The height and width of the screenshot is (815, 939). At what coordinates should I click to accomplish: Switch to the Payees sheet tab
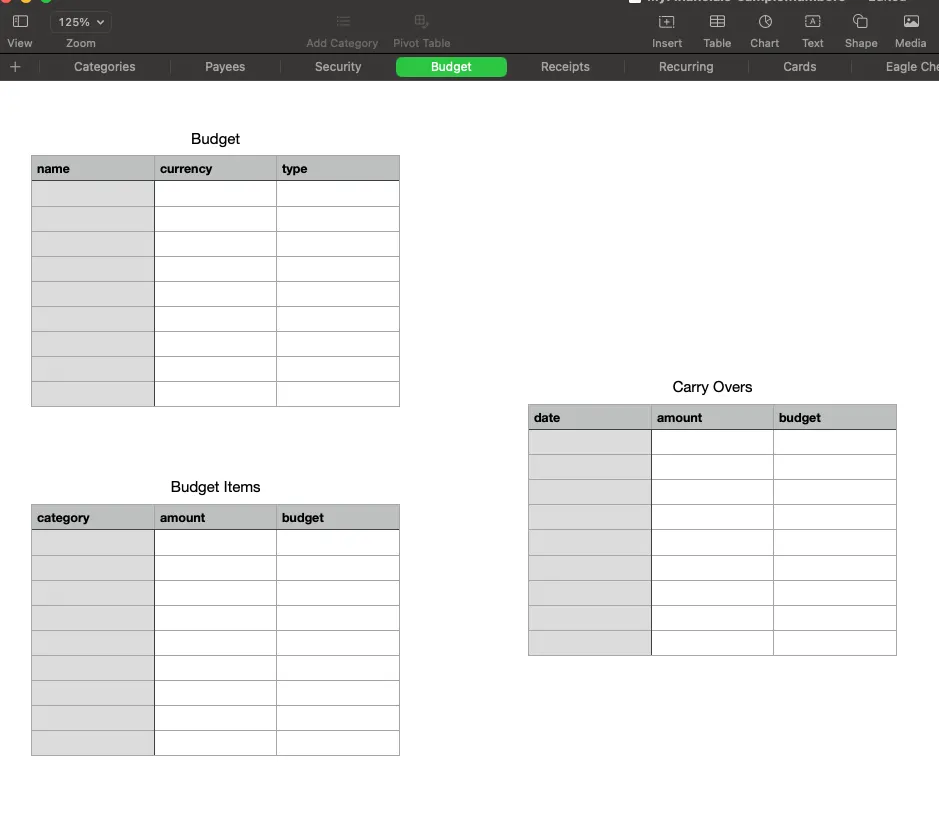coord(226,67)
